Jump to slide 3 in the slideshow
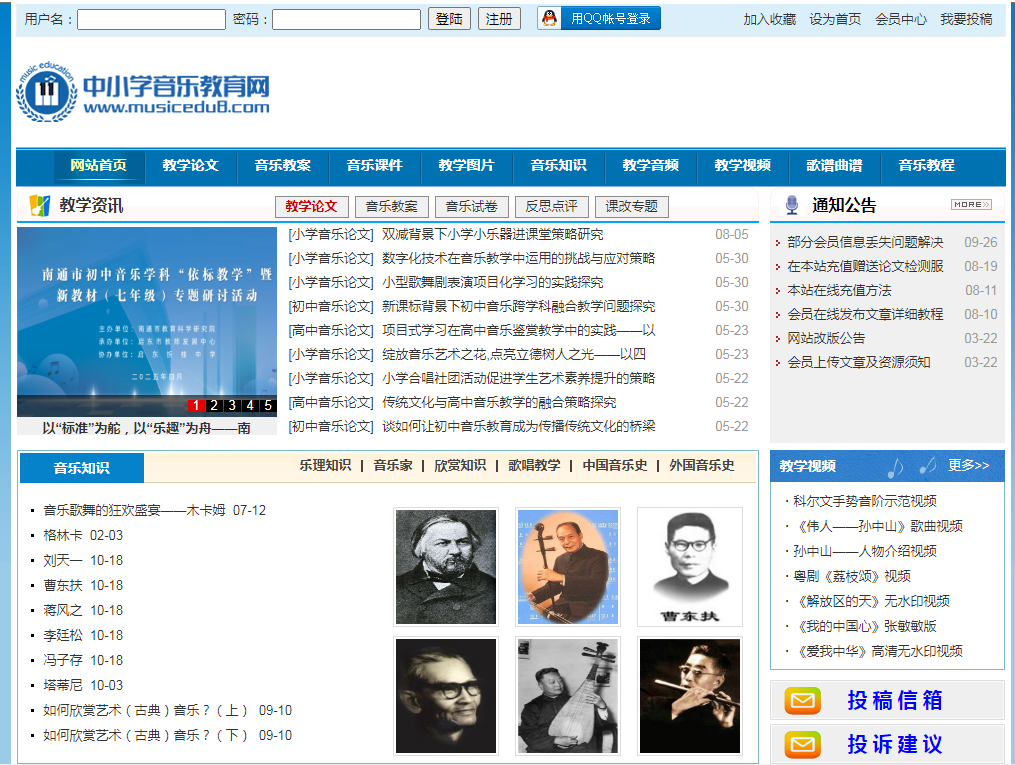 (x=232, y=406)
